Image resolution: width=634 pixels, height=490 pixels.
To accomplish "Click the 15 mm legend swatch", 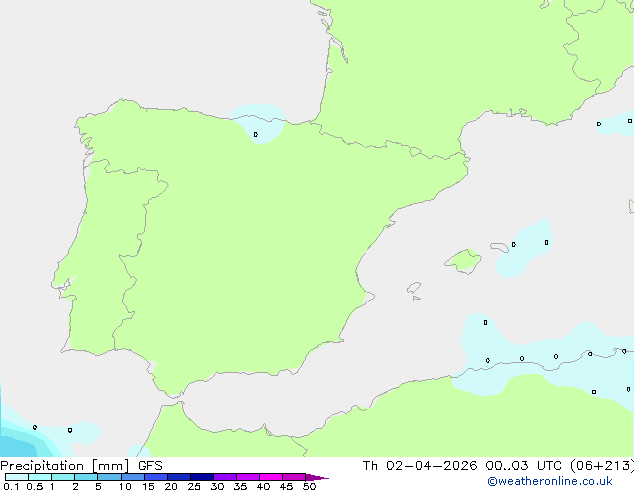I will tap(156, 477).
